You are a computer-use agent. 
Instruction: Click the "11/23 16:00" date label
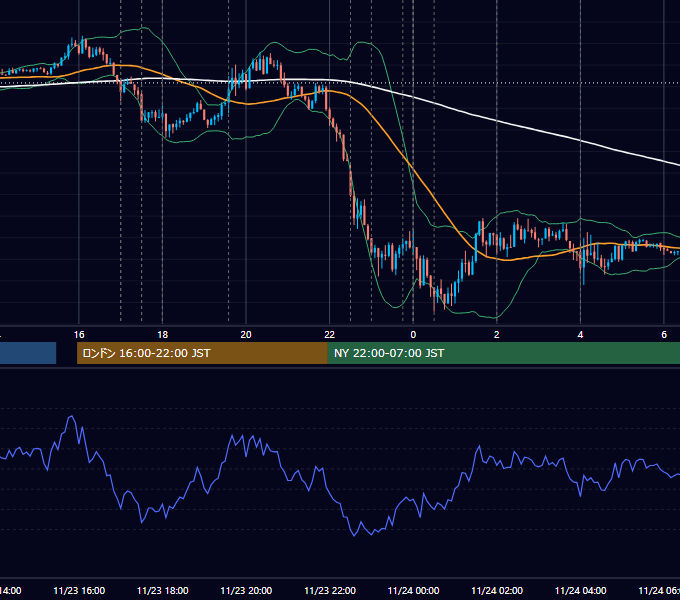[x=79, y=590]
